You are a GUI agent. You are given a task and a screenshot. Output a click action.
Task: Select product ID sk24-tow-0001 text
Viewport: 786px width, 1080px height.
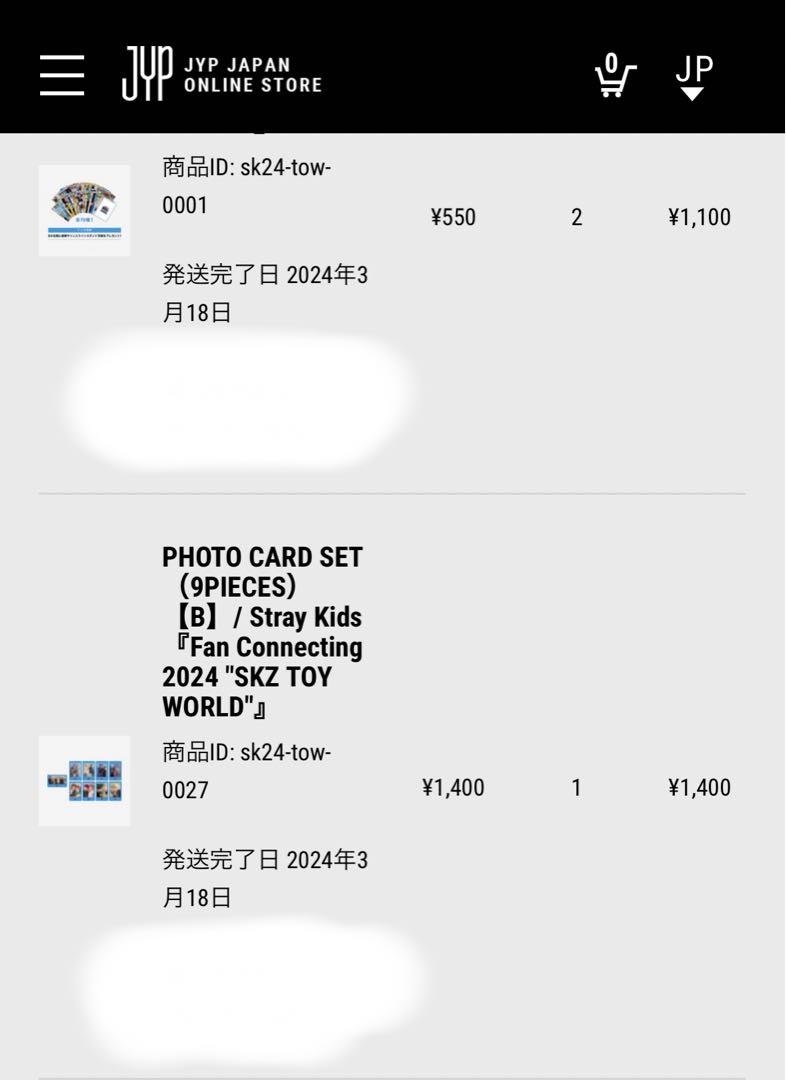pos(247,186)
